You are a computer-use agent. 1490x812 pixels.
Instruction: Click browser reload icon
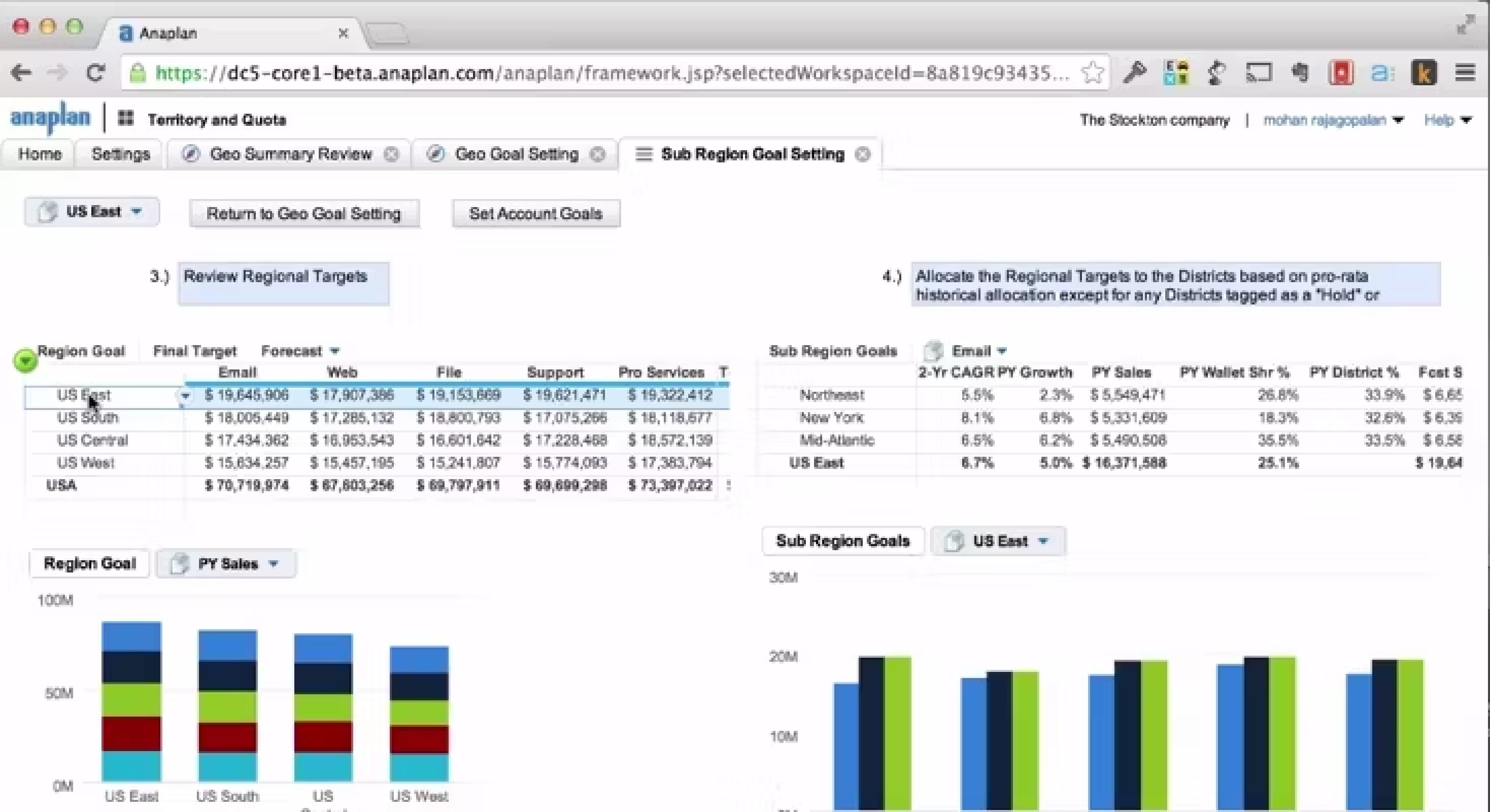pos(95,73)
